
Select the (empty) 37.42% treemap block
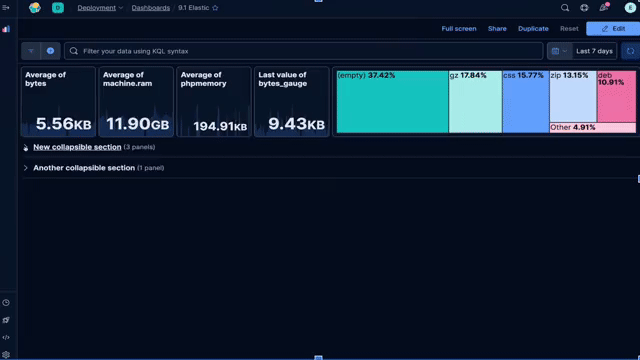[392, 102]
